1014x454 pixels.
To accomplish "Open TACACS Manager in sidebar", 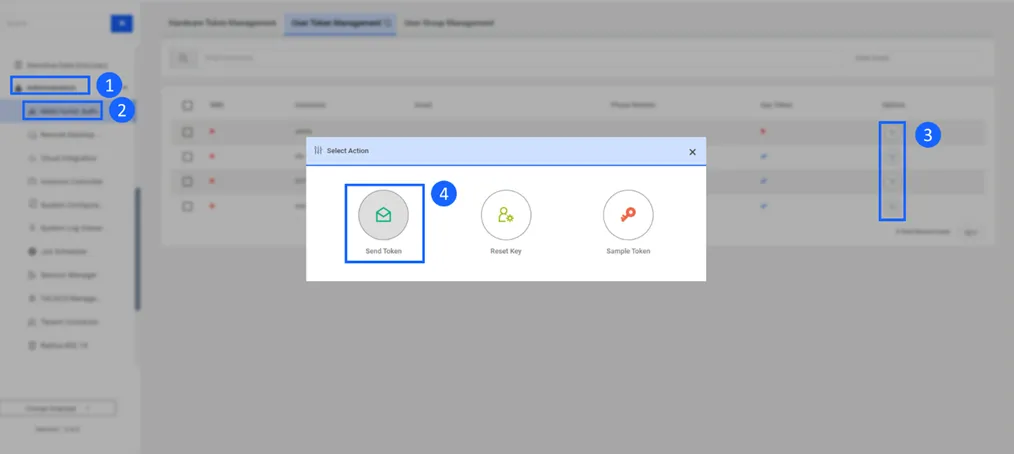I will 65,298.
